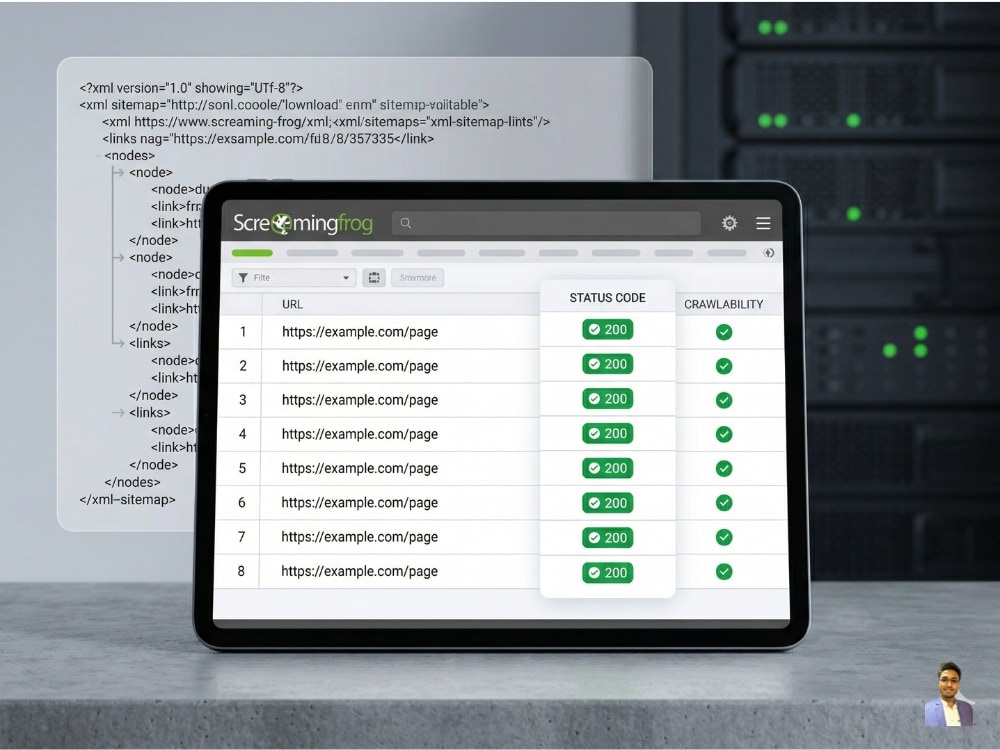Screen dimensions: 1000x750
Task: Open the hamburger menu icon
Action: point(763,223)
